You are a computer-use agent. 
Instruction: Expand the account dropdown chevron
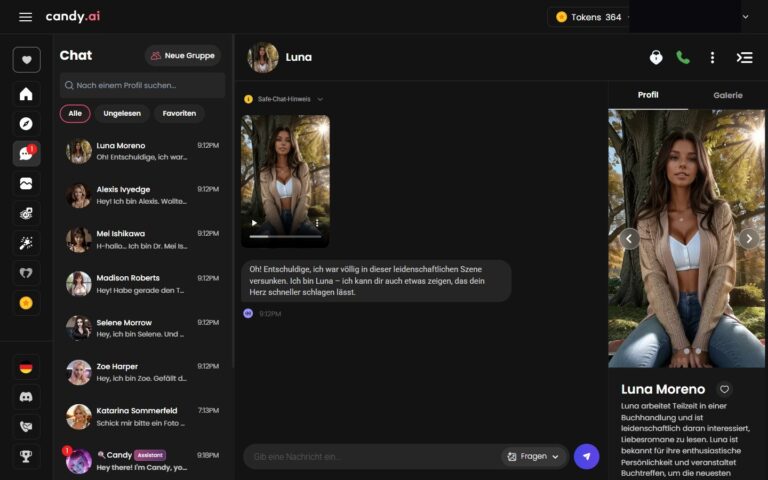[x=745, y=17]
